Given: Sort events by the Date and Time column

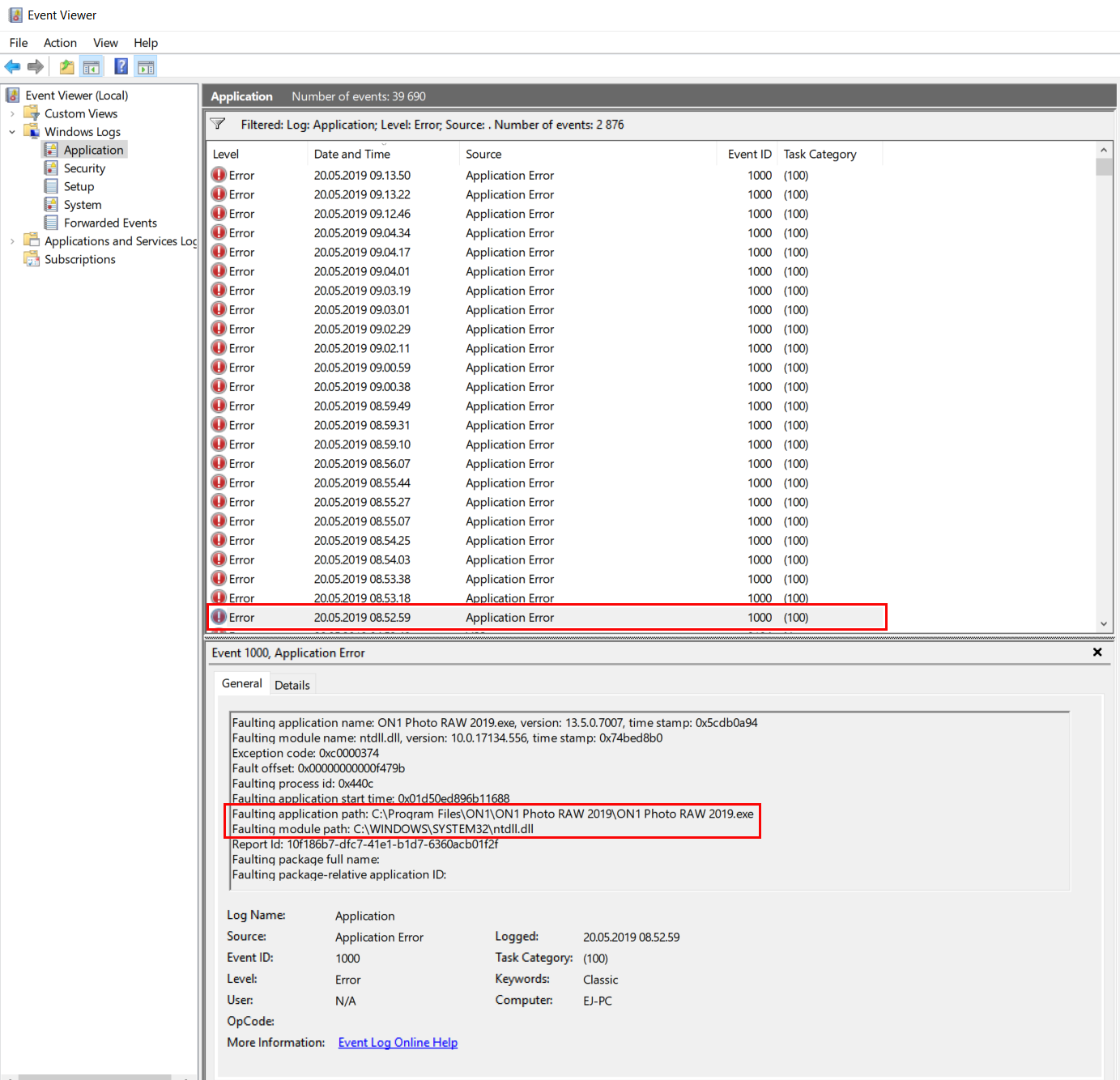Looking at the screenshot, I should tap(352, 154).
